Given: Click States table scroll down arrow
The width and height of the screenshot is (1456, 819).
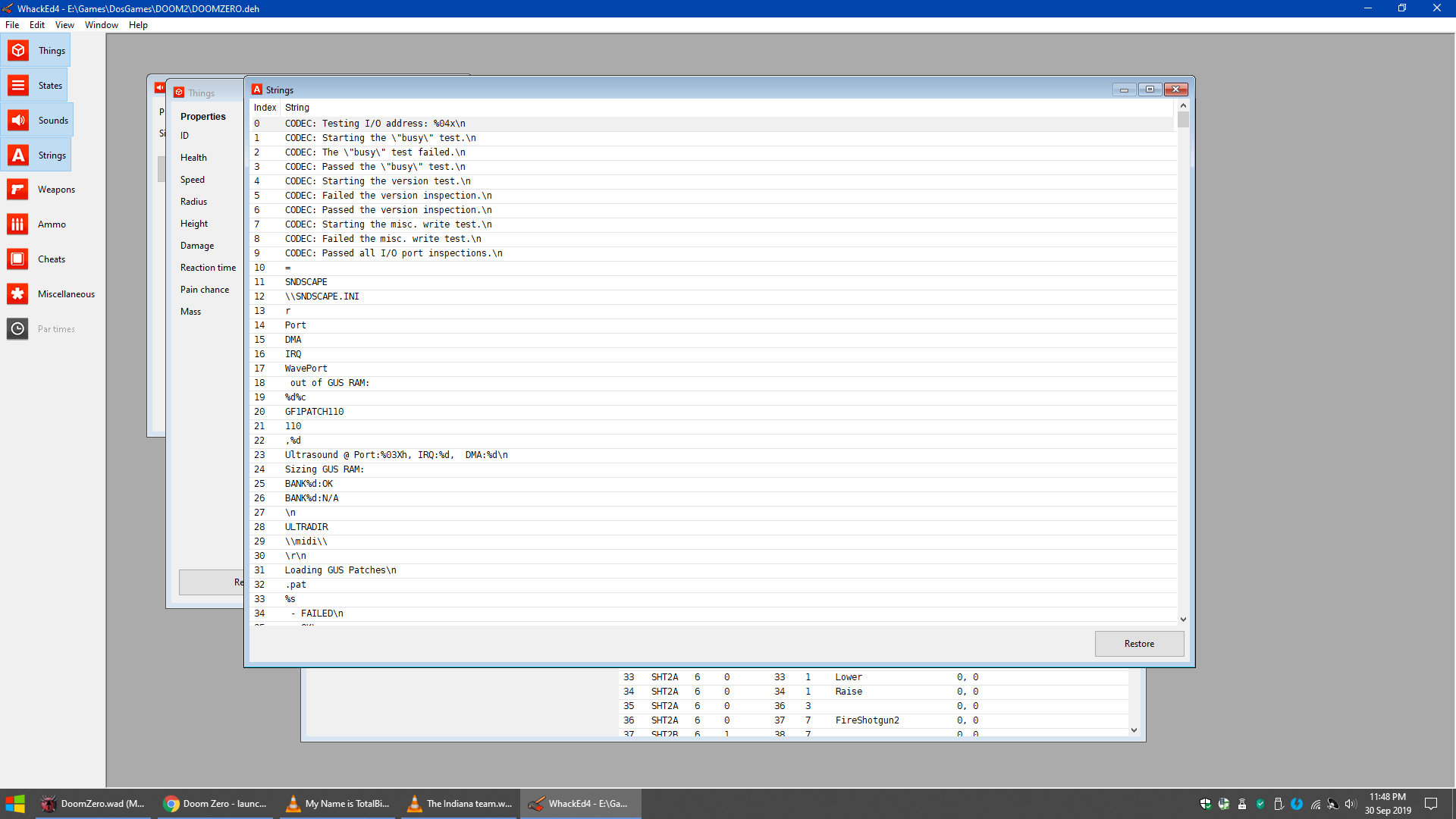Looking at the screenshot, I should point(1134,730).
